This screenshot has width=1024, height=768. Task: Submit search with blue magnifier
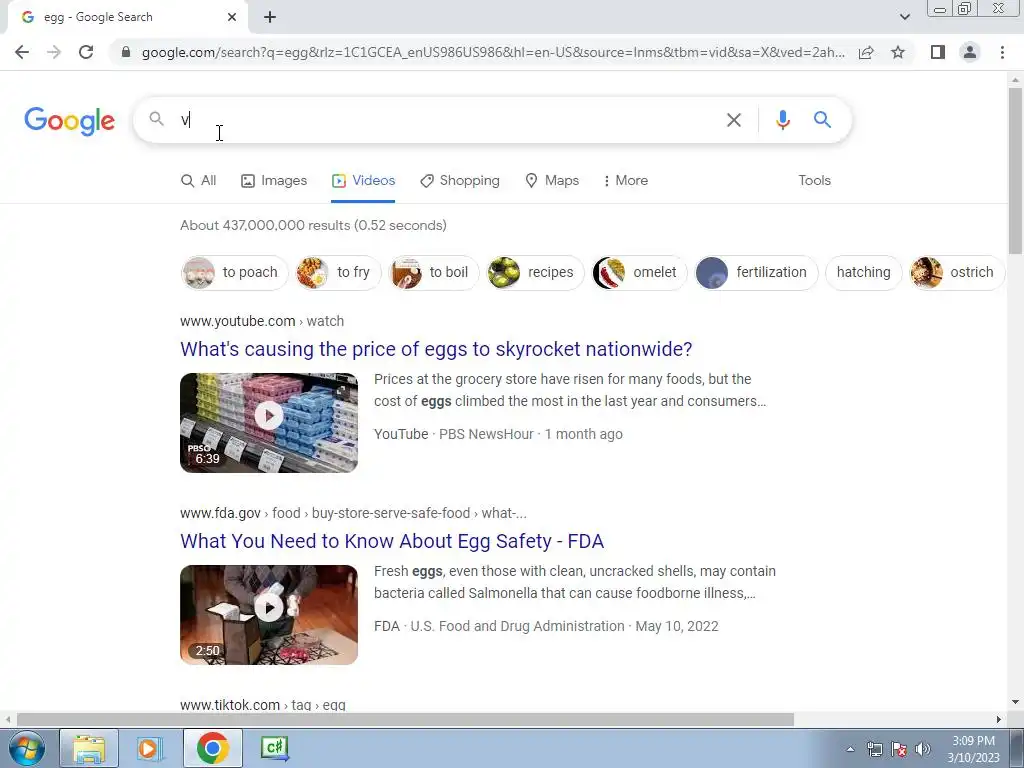click(x=822, y=120)
